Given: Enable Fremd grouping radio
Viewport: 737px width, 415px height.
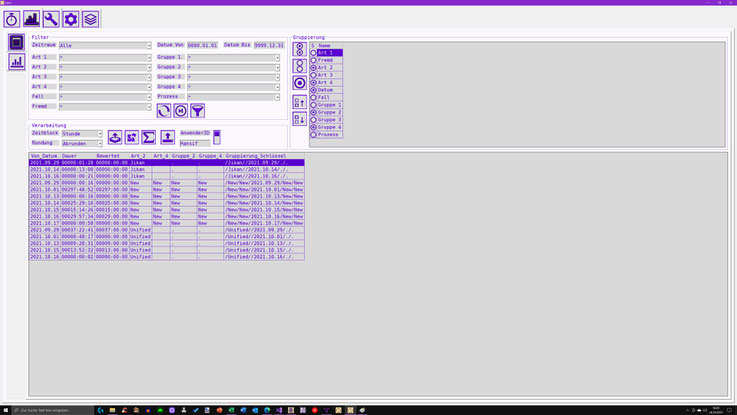Looking at the screenshot, I should click(x=314, y=60).
